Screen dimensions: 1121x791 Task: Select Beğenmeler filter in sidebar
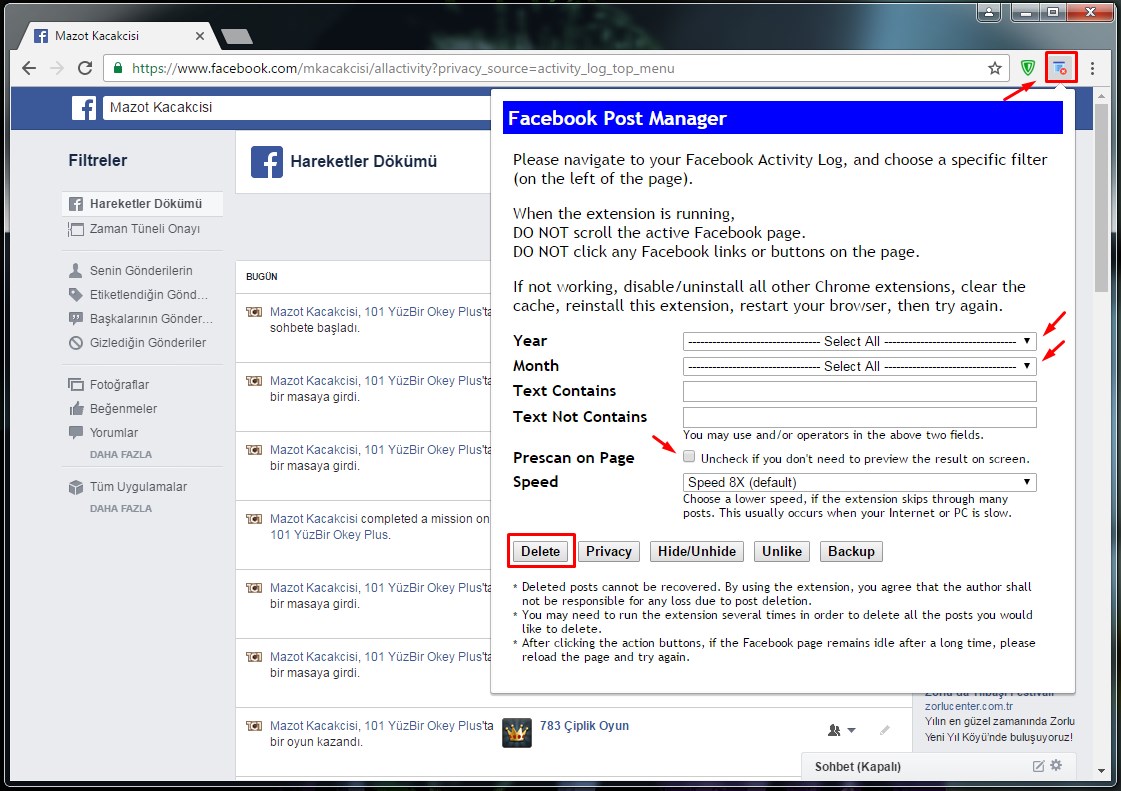click(x=122, y=409)
